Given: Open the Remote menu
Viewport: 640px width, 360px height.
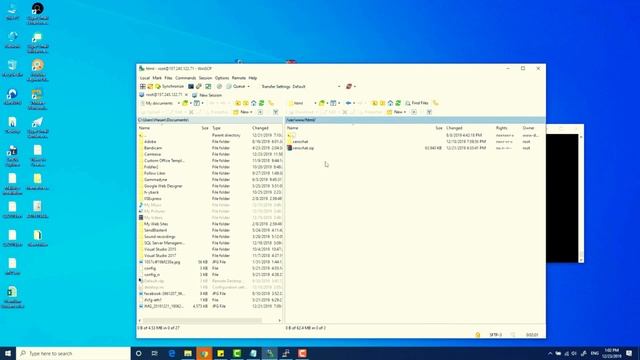Looking at the screenshot, I should click(238, 78).
